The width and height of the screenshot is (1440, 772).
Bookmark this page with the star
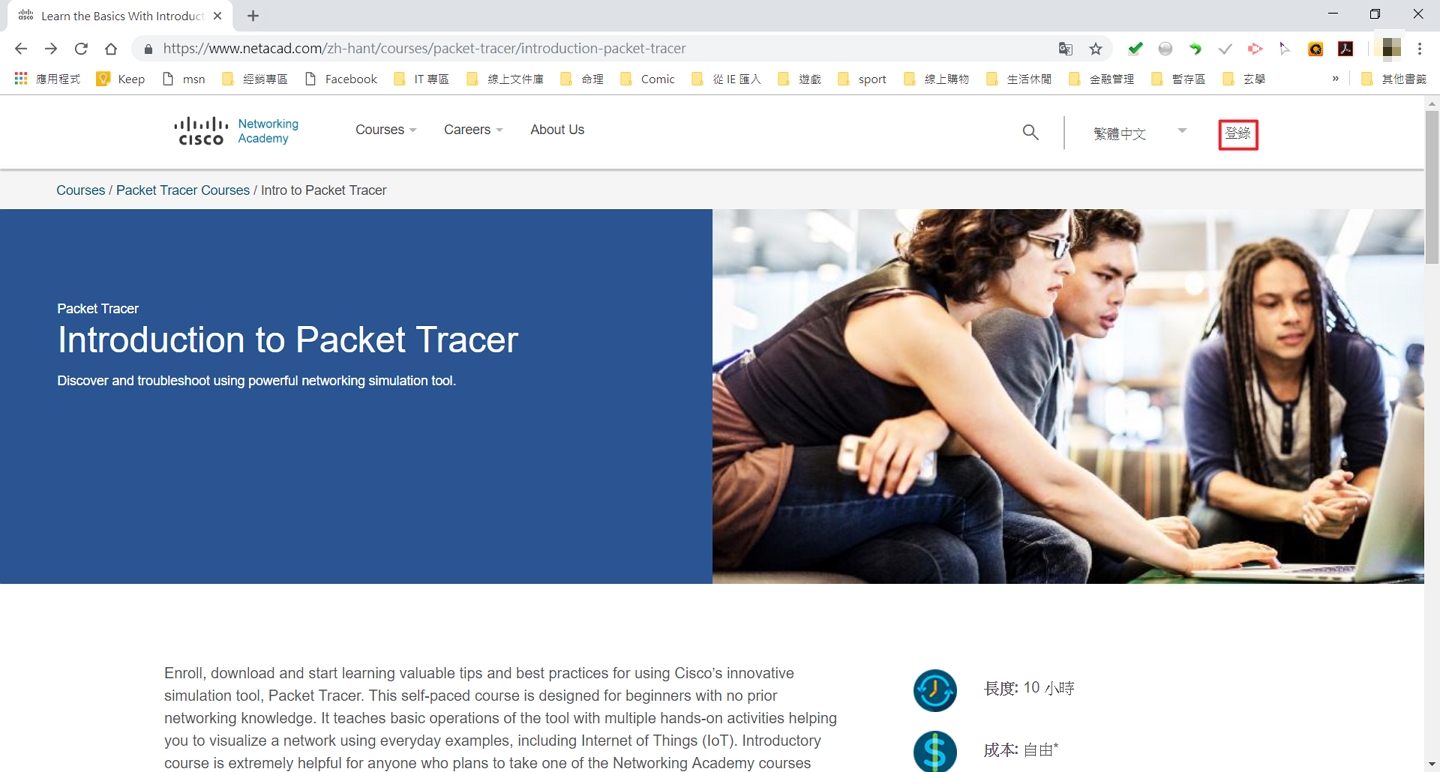tap(1096, 48)
